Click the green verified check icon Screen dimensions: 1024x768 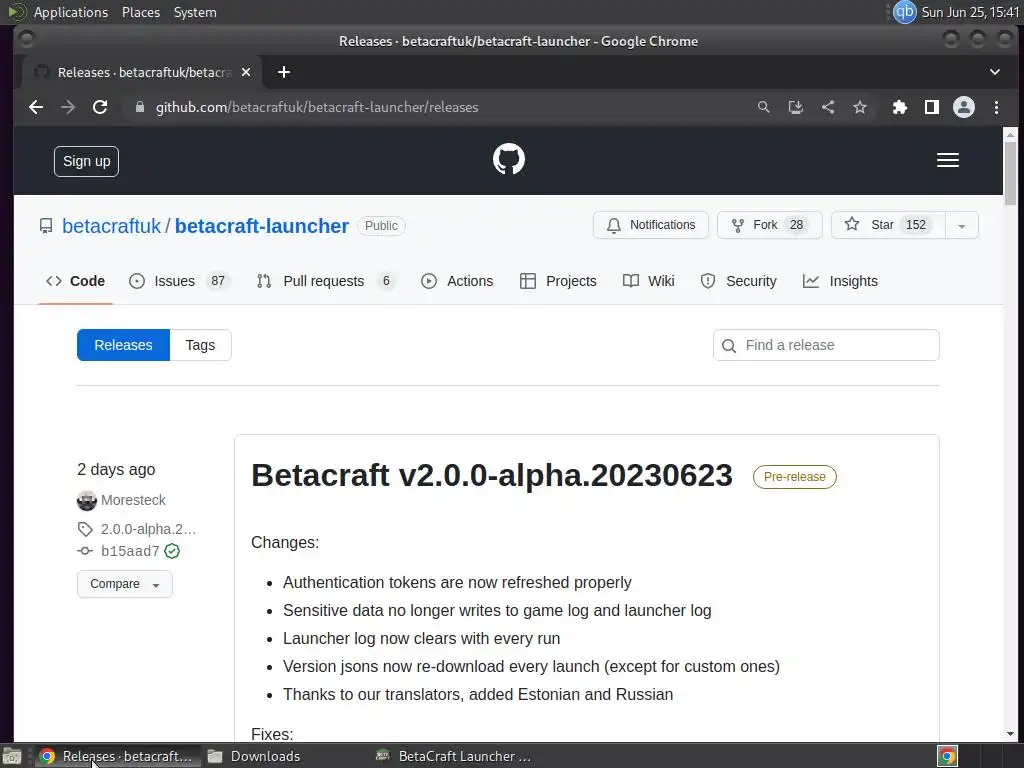(172, 551)
